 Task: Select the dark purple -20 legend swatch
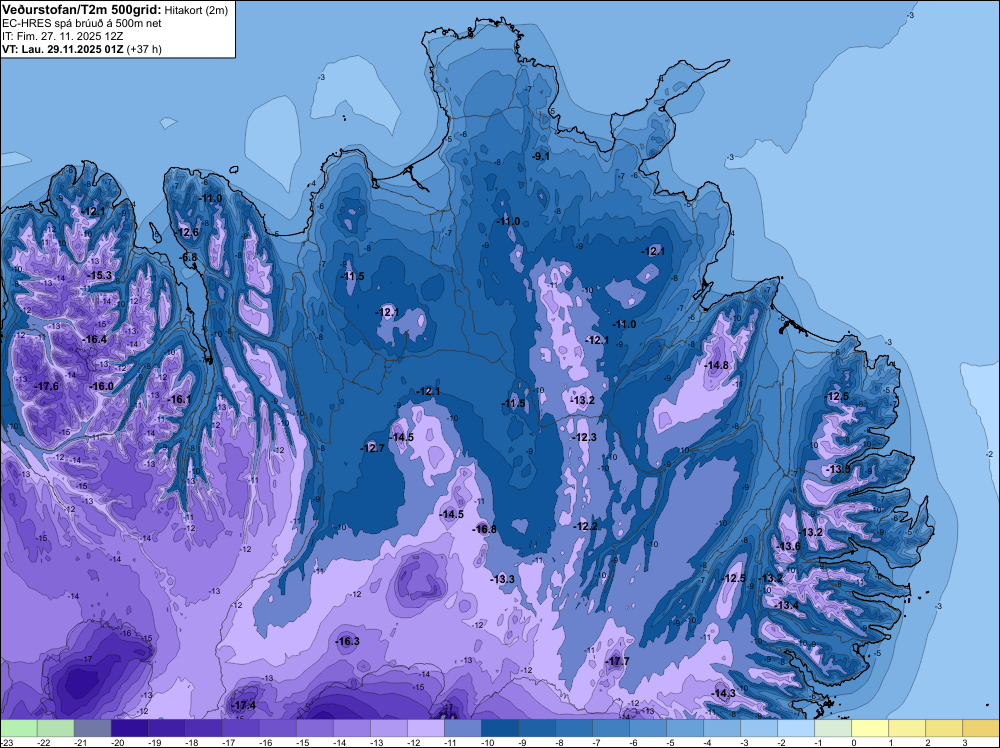(x=130, y=728)
